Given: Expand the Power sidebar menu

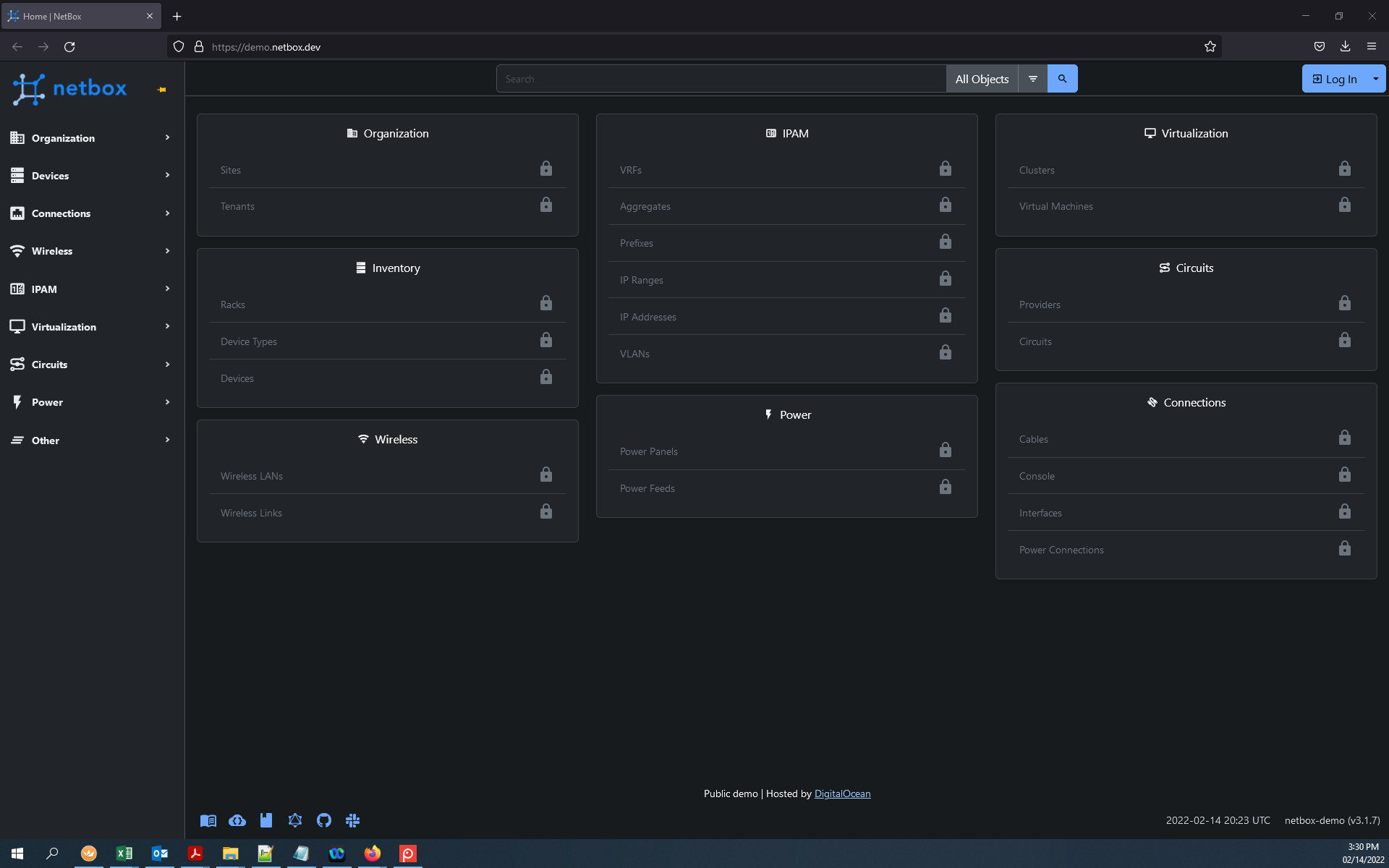Looking at the screenshot, I should coord(91,402).
